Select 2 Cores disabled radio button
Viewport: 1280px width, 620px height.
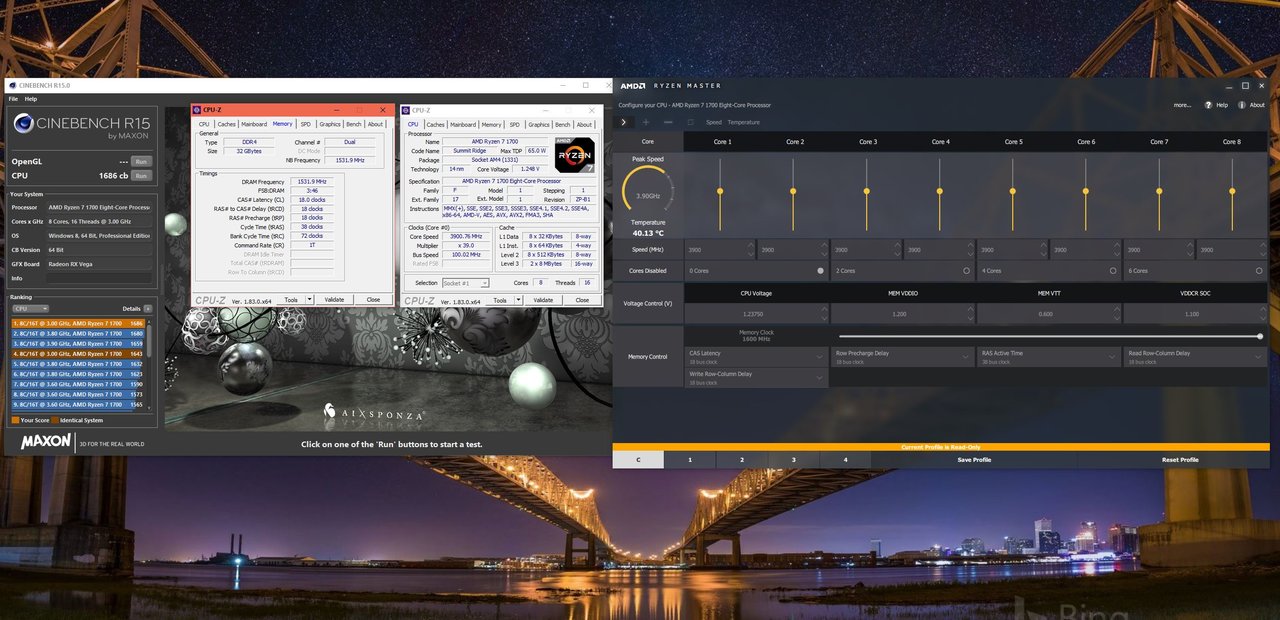(967, 270)
